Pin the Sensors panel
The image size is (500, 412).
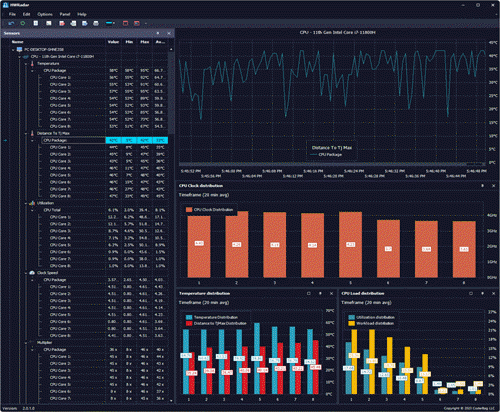pyautogui.click(x=158, y=33)
